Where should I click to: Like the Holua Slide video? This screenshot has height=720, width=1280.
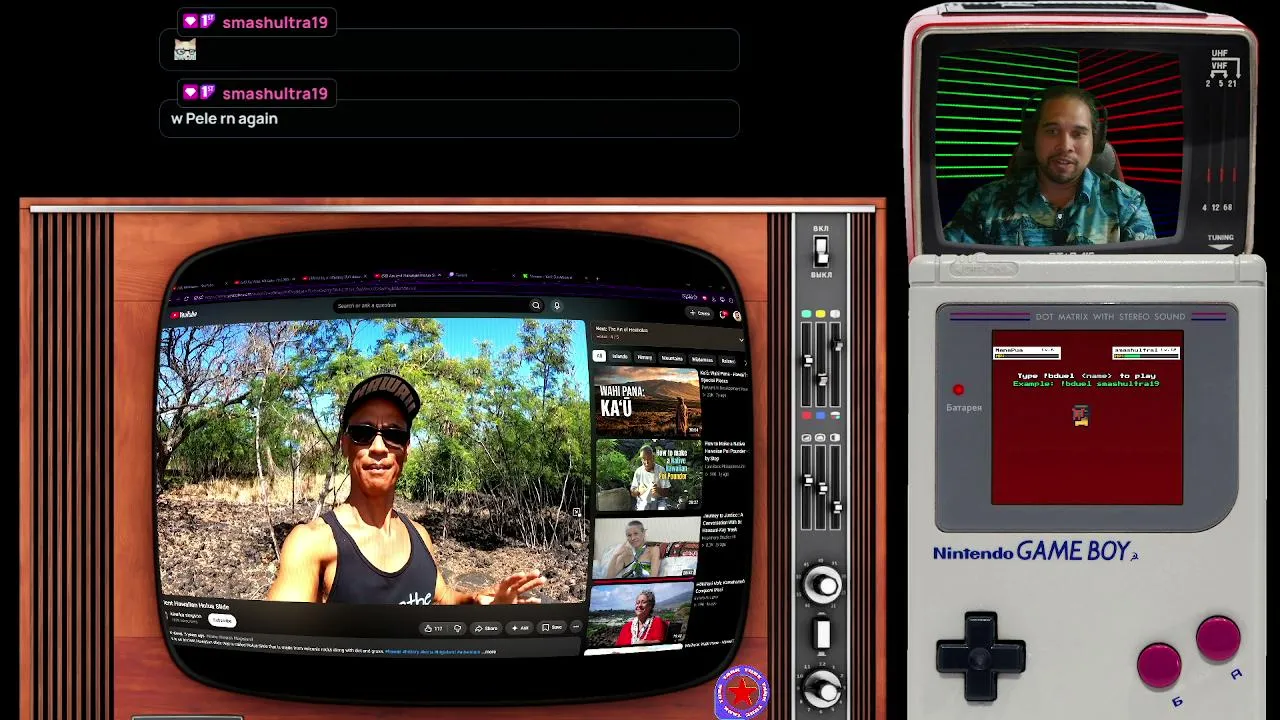coord(435,628)
